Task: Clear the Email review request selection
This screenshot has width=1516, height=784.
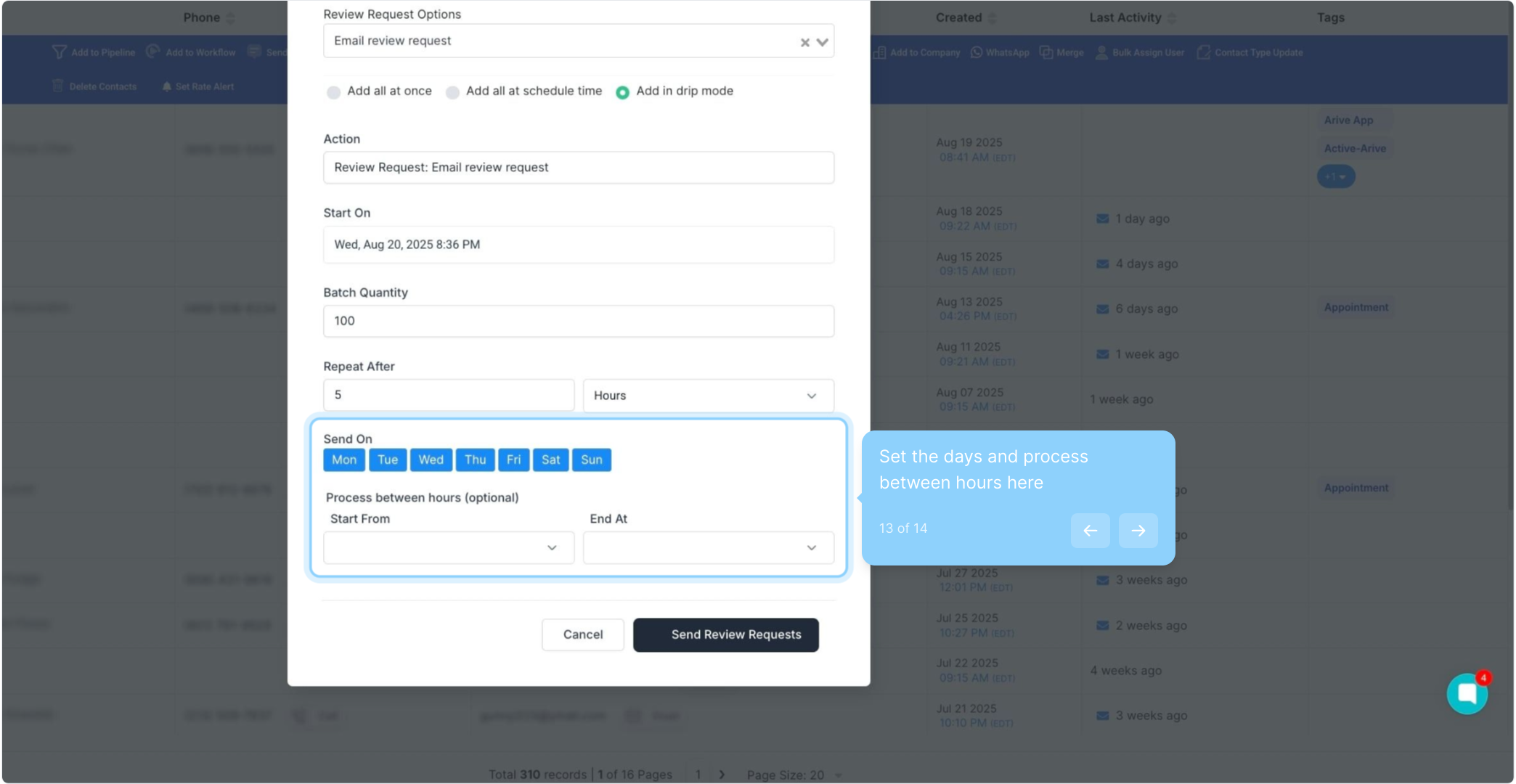Action: coord(804,42)
